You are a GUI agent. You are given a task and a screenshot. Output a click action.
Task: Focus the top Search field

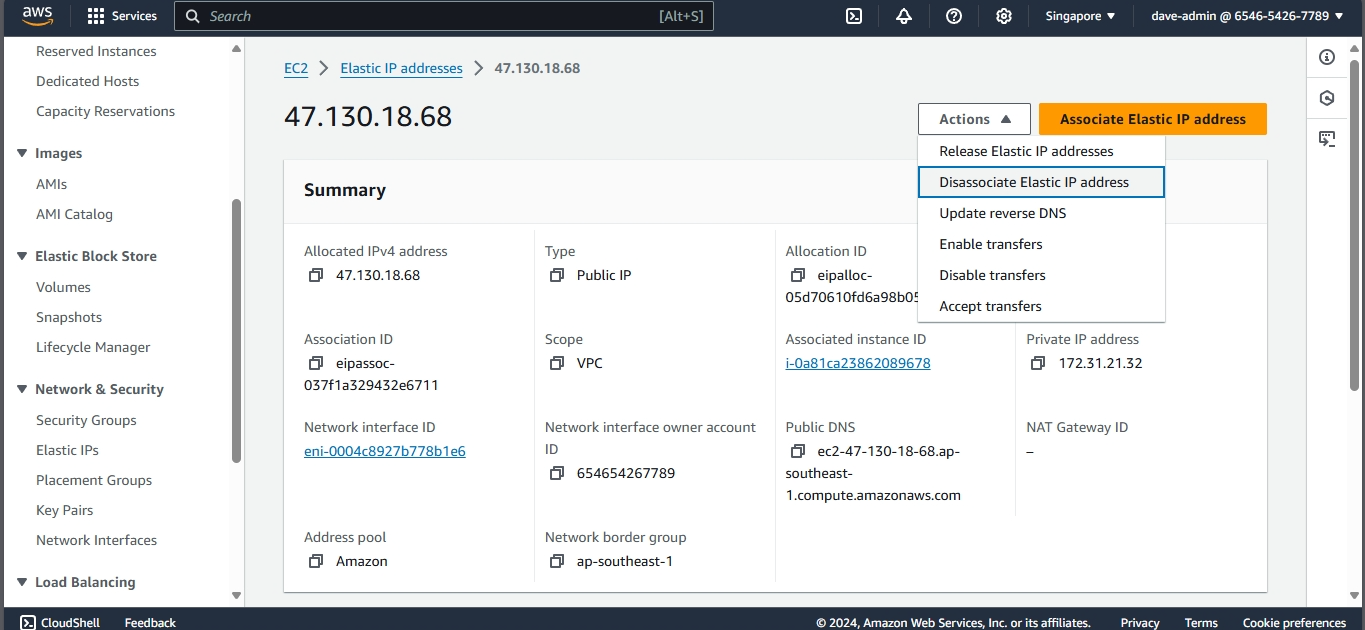(430, 16)
